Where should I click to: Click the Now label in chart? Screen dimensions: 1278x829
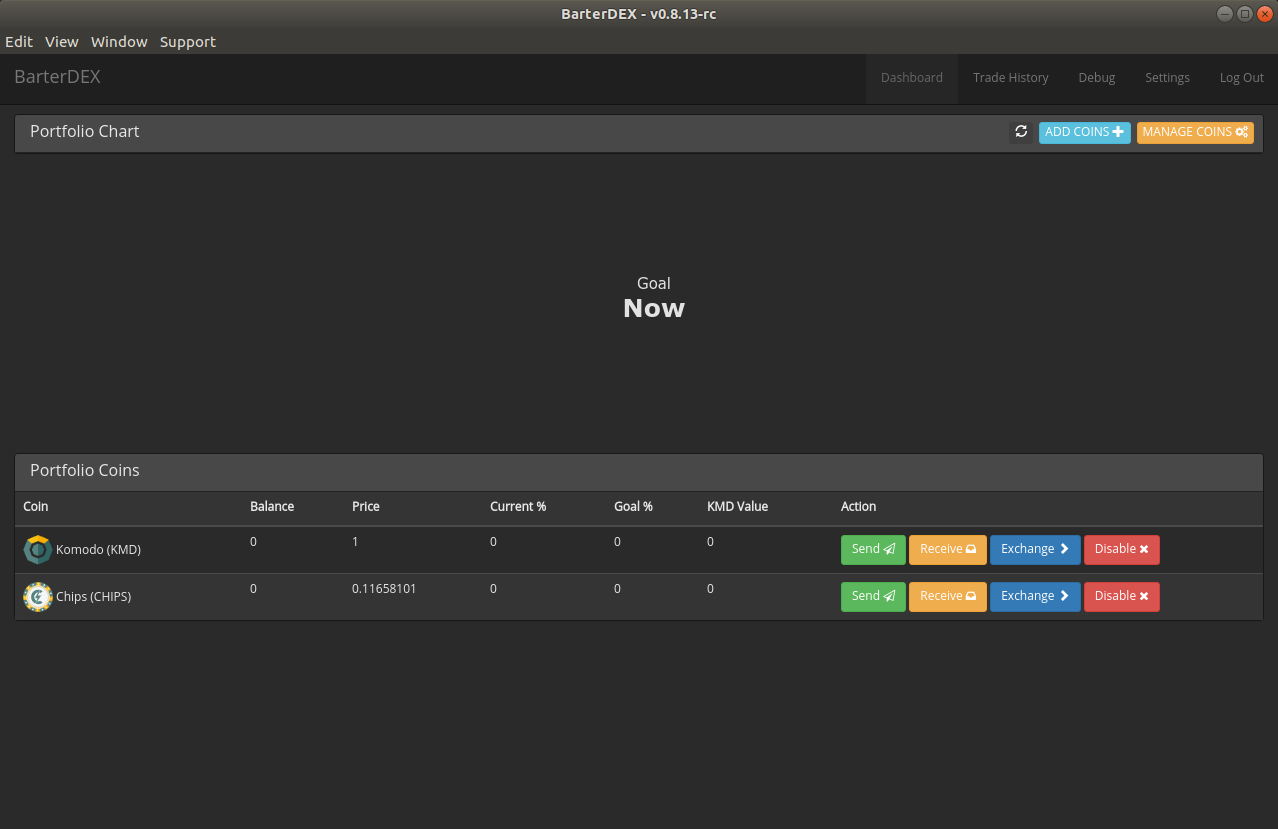[x=654, y=308]
